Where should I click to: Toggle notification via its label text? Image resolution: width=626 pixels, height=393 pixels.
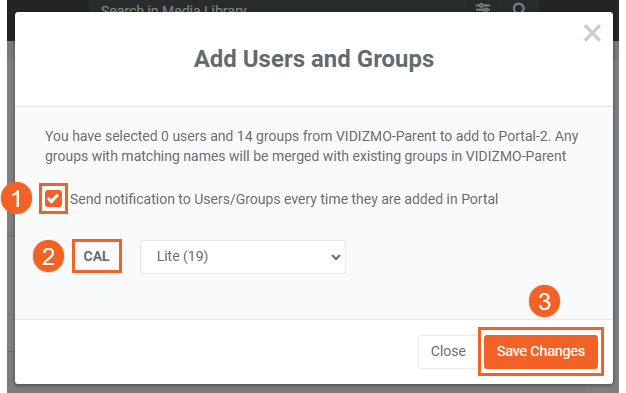click(284, 199)
